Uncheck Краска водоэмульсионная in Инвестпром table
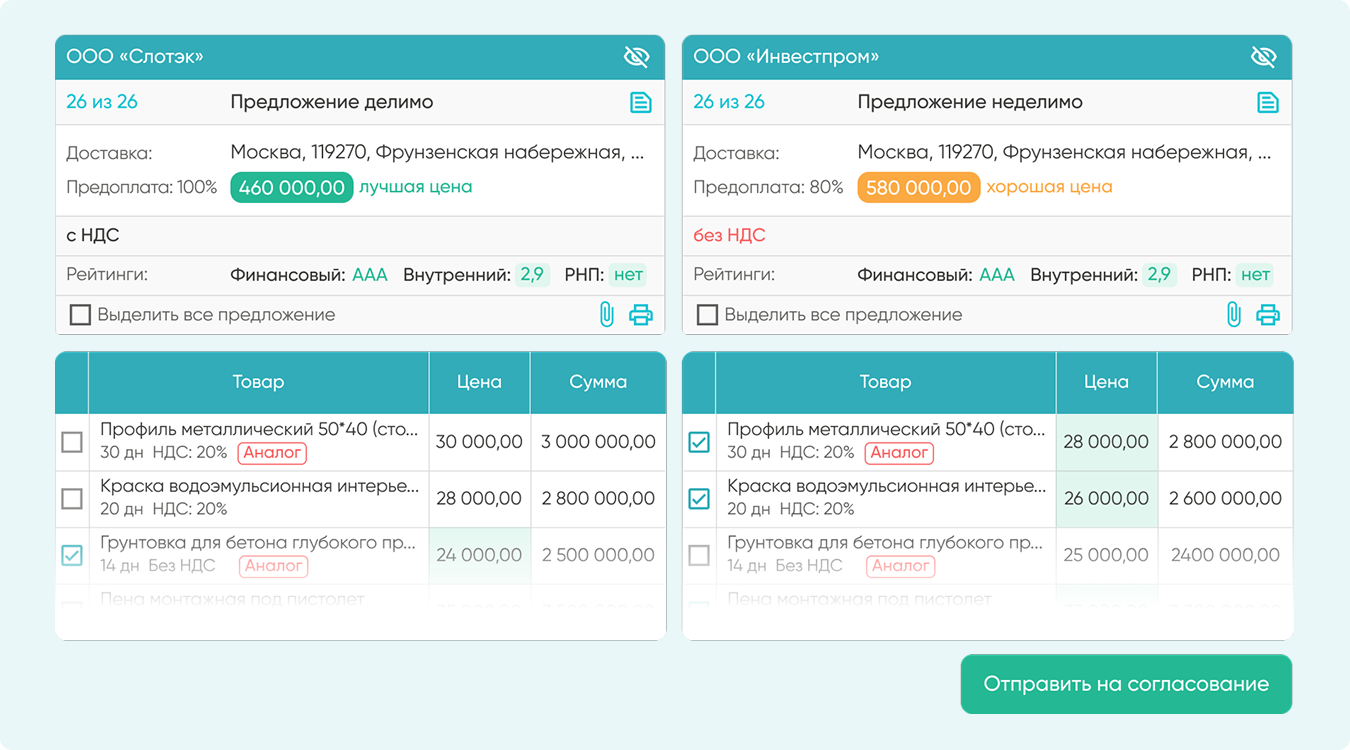 [699, 498]
